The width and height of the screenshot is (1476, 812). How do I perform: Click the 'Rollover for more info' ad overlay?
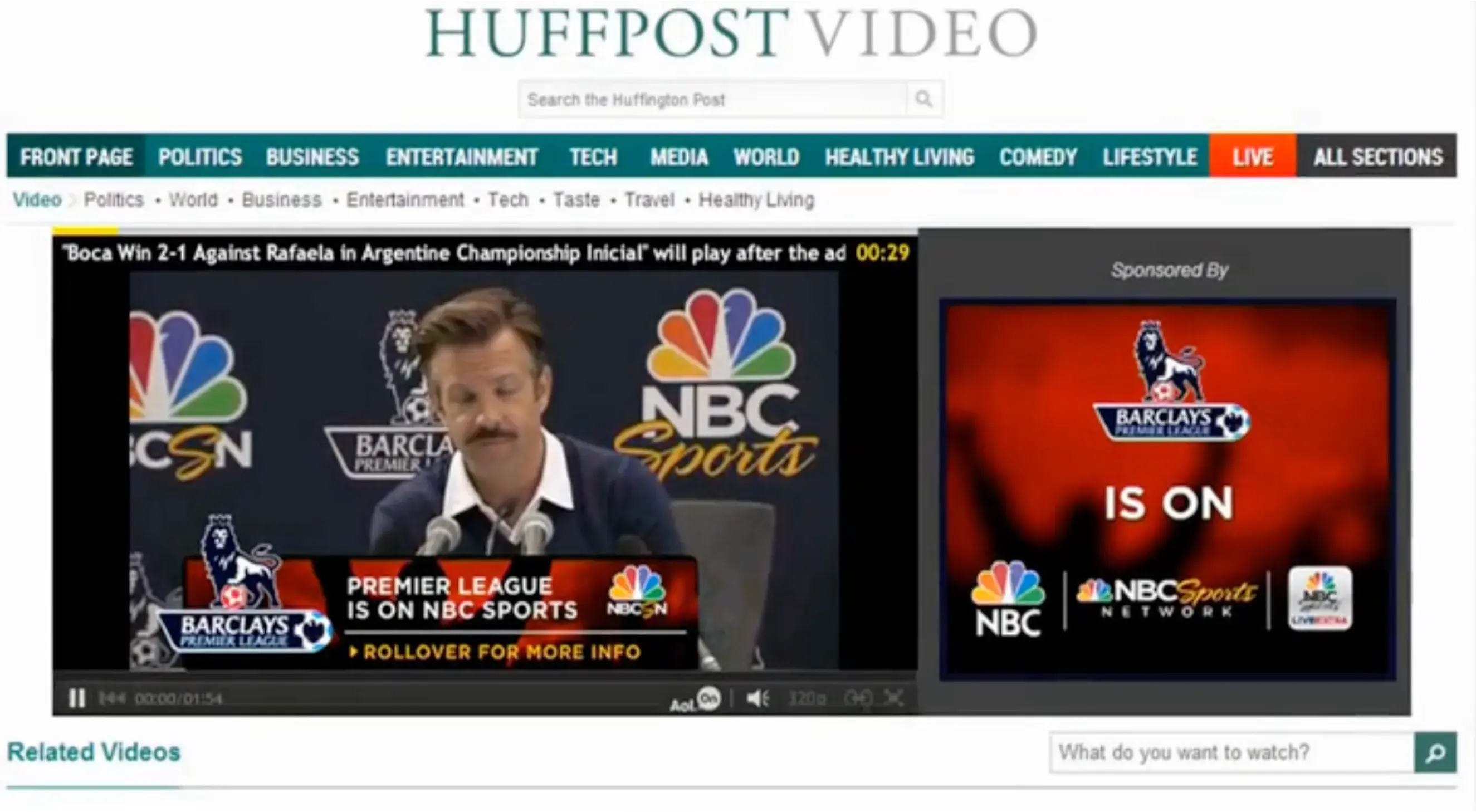point(501,652)
